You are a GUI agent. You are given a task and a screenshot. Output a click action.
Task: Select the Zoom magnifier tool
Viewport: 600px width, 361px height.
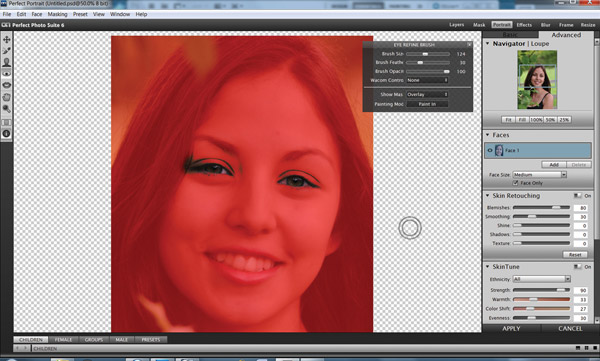click(x=7, y=109)
